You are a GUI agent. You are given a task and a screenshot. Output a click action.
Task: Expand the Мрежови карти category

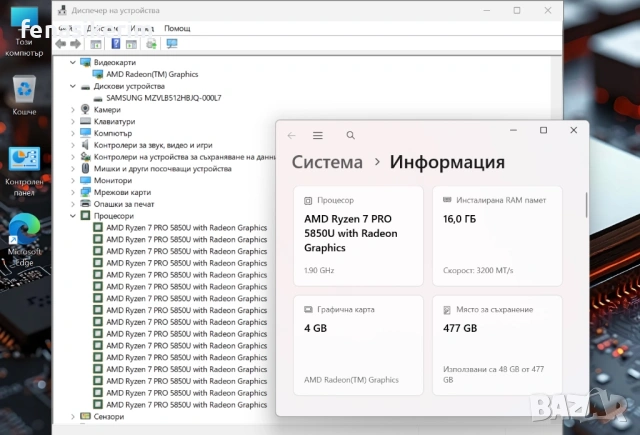pyautogui.click(x=73, y=192)
